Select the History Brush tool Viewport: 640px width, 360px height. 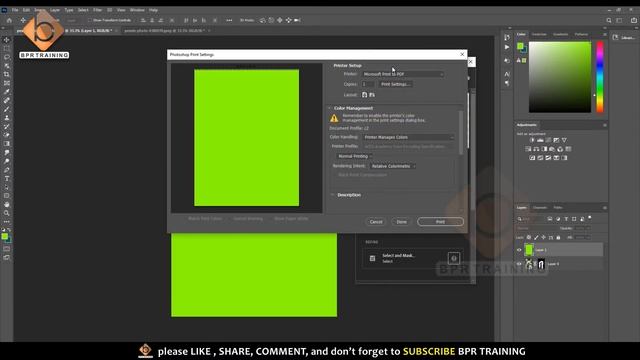(7, 127)
